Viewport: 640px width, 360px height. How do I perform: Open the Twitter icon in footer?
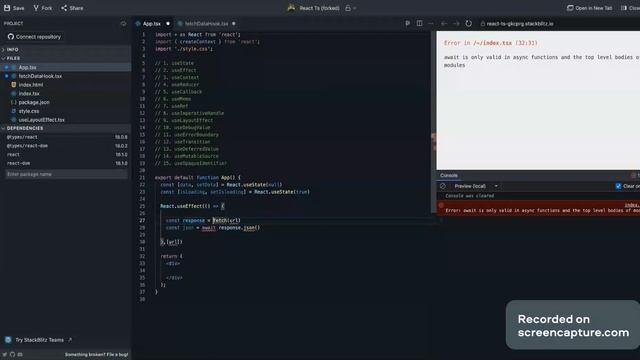click(5, 355)
